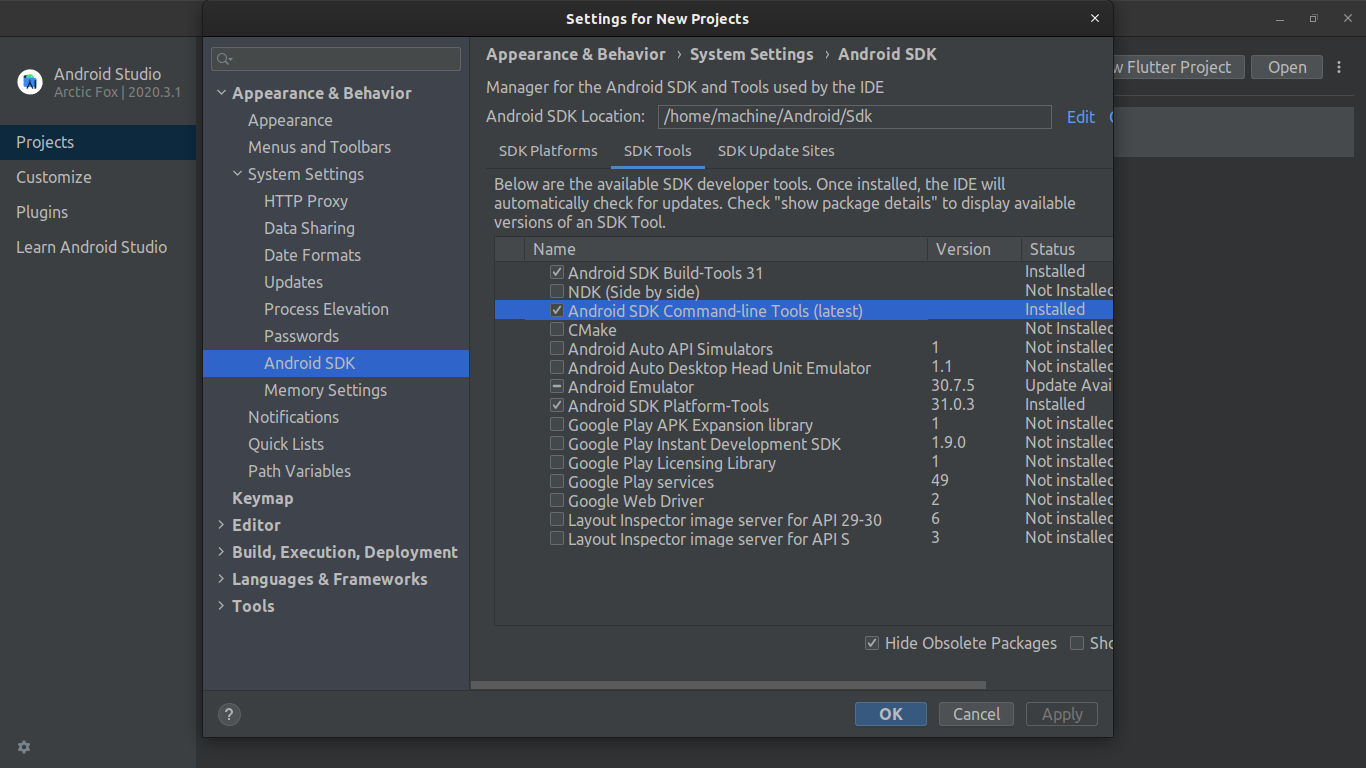This screenshot has width=1366, height=768.
Task: Click the horizontal scrollbar at dialog bottom
Action: pyautogui.click(x=728, y=685)
